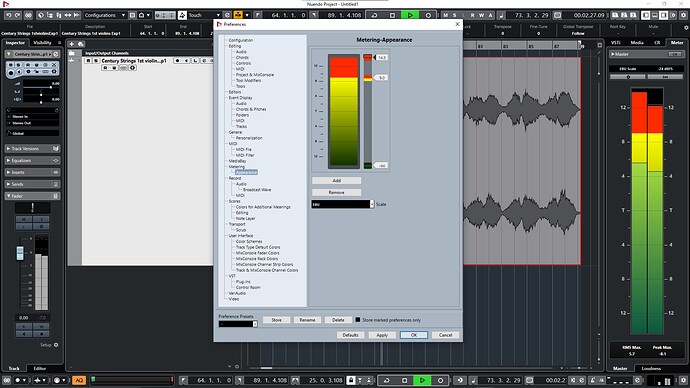
Task: Switch to Visibility tab
Action: 42,43
